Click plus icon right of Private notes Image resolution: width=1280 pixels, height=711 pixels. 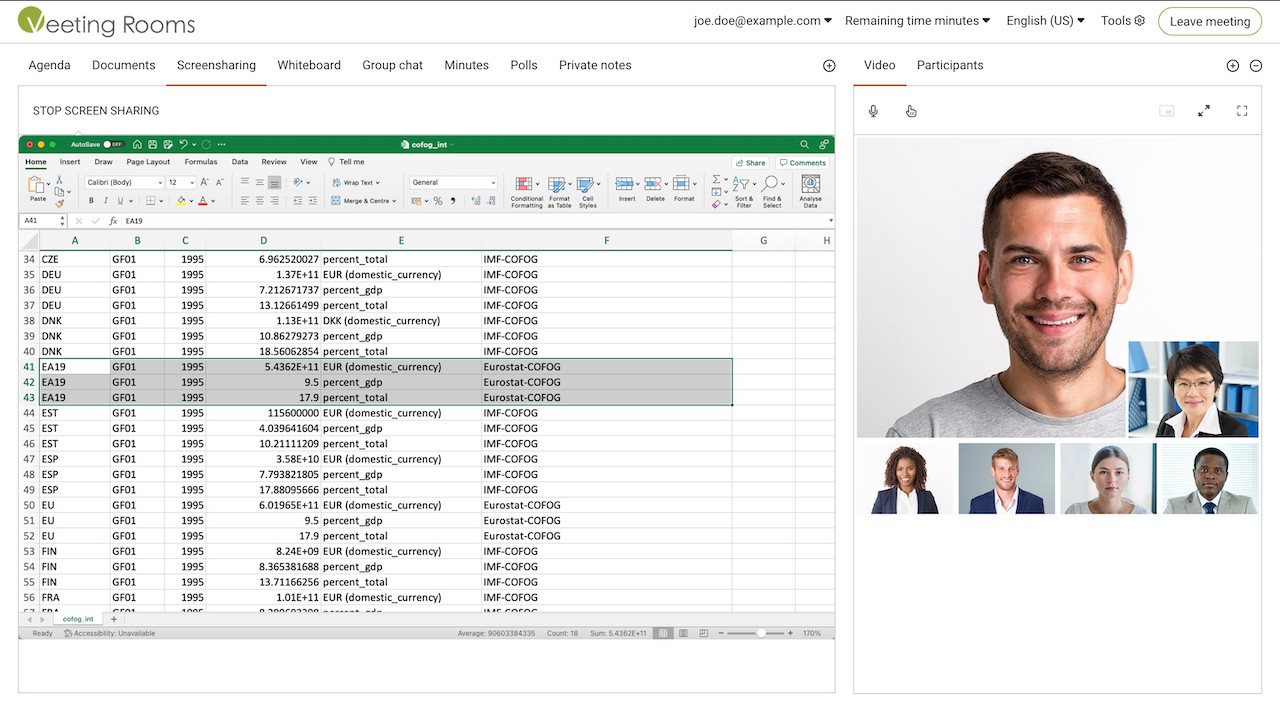[829, 66]
